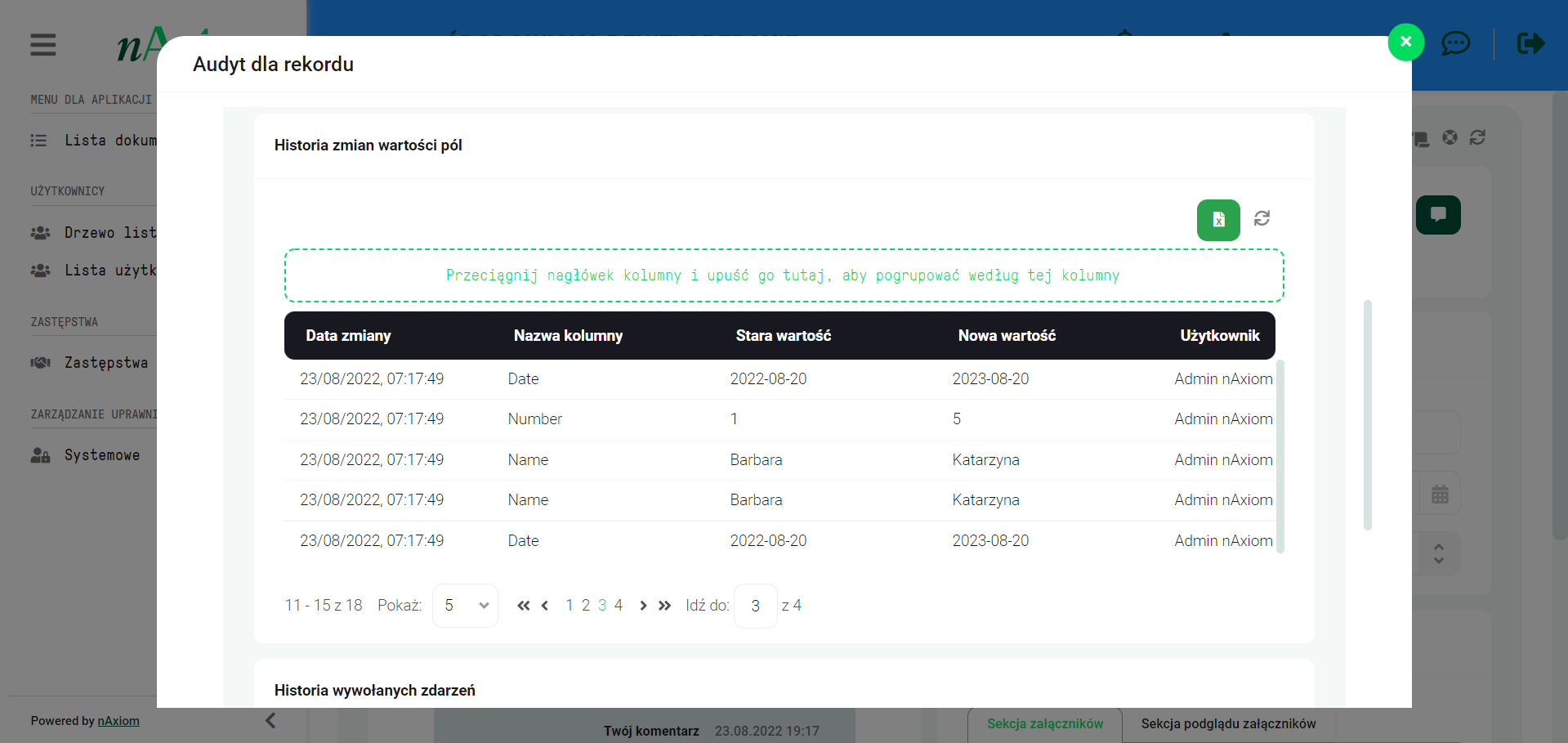Jump to the last page of results

click(x=664, y=606)
